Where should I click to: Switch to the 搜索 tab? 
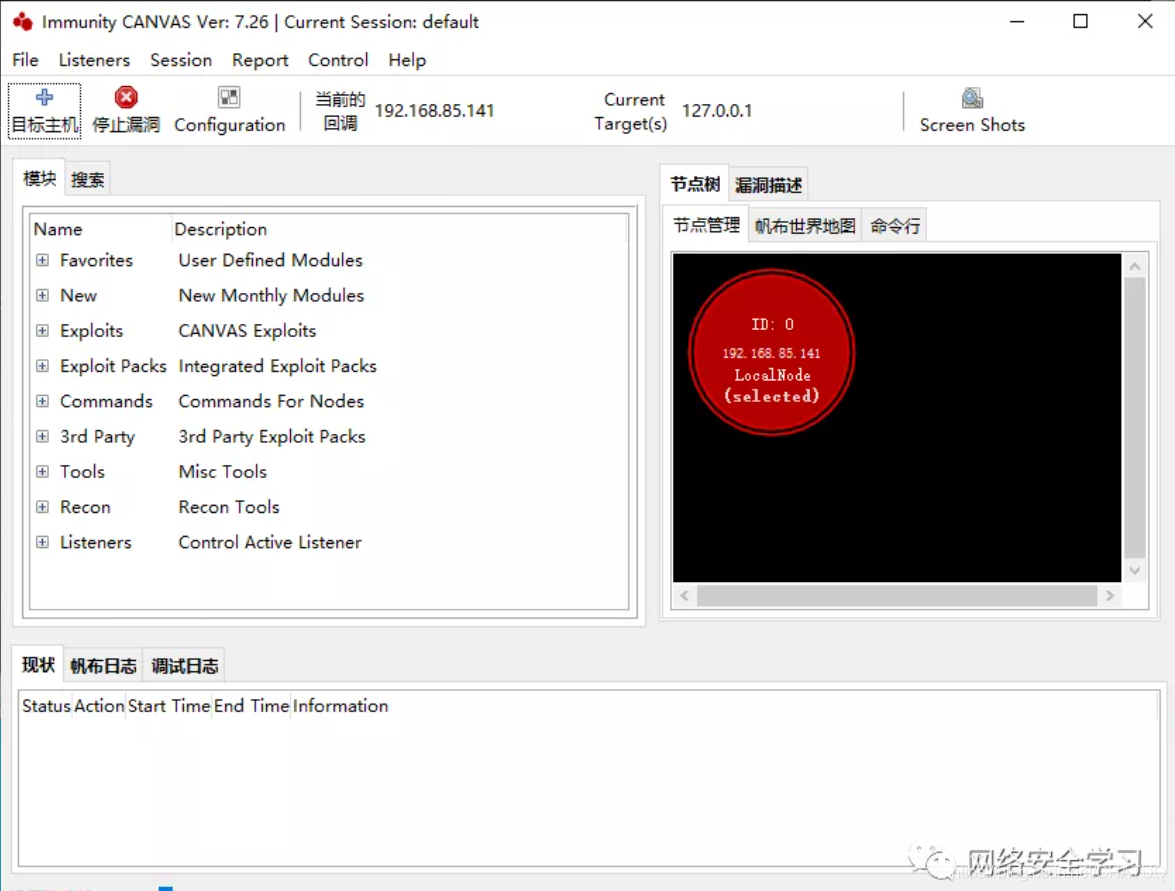click(88, 179)
